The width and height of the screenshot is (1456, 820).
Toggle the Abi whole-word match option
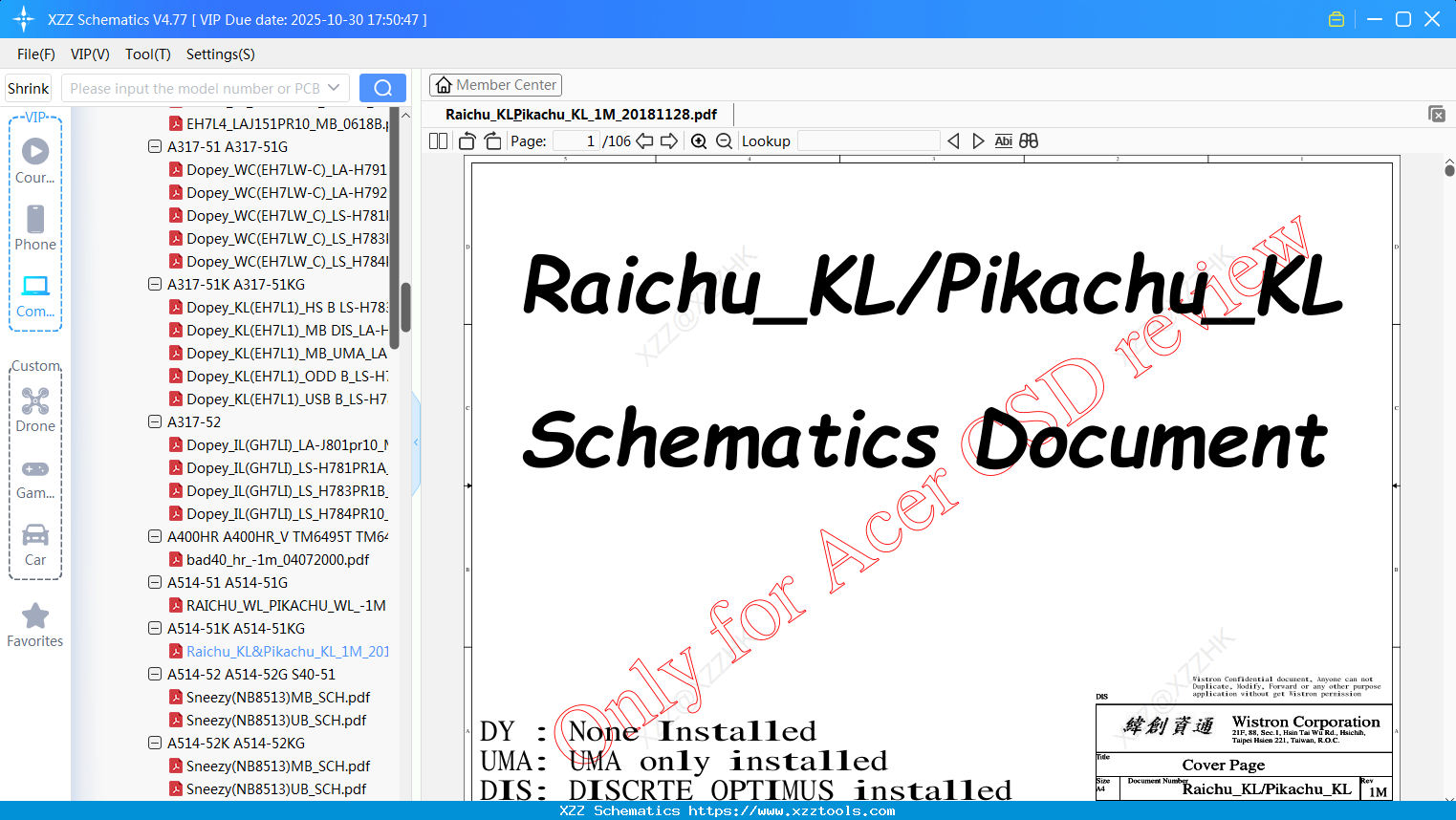click(1004, 141)
